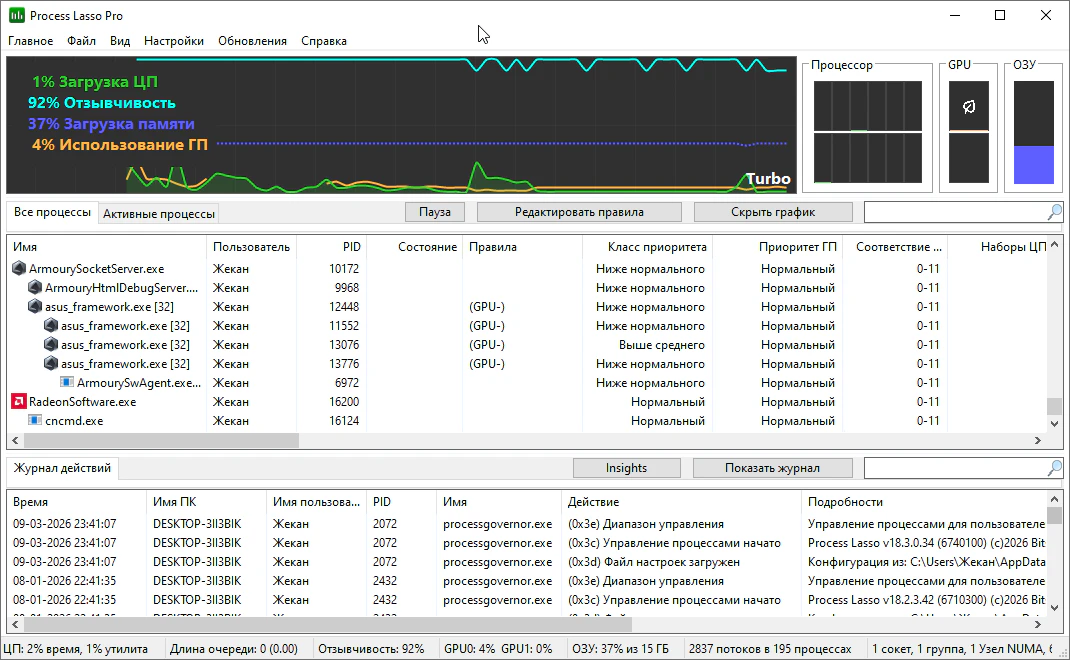
Task: Open the Вид menu
Action: pyautogui.click(x=120, y=41)
